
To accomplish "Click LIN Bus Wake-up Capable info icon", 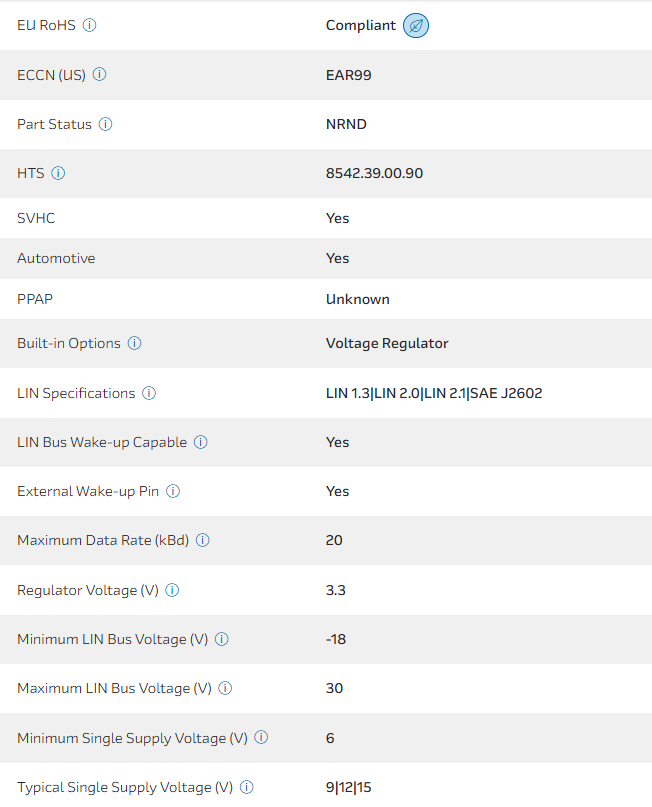I will 201,442.
